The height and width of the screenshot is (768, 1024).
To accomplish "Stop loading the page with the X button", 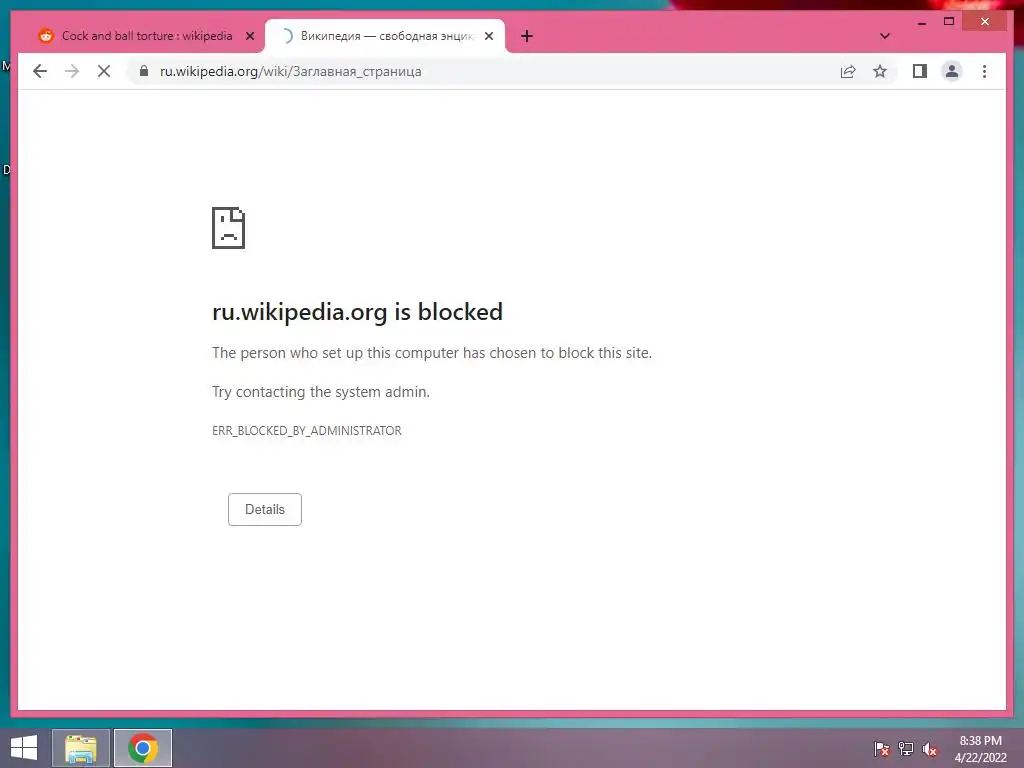I will (104, 71).
